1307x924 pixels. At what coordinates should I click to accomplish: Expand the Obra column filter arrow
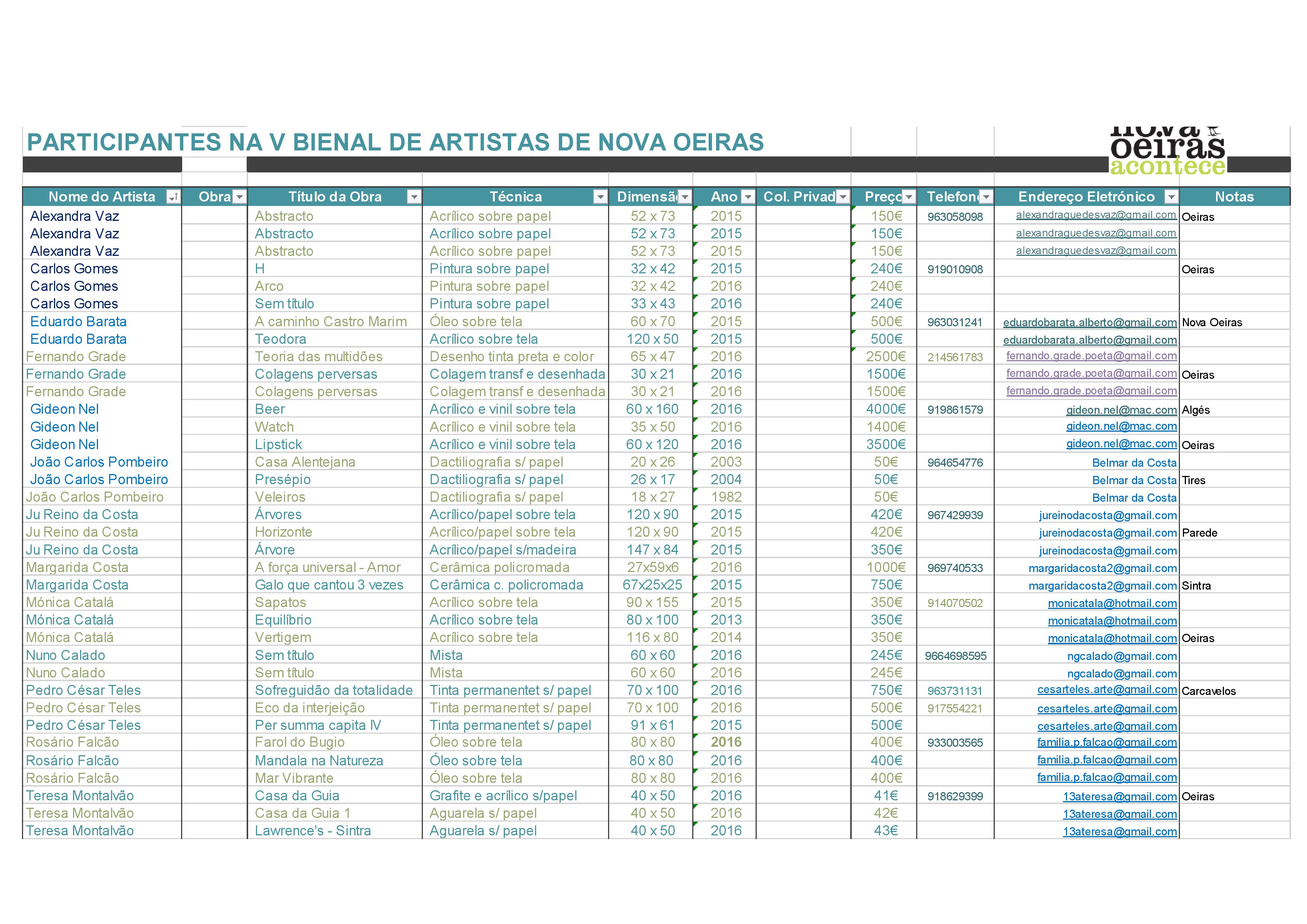[x=240, y=197]
